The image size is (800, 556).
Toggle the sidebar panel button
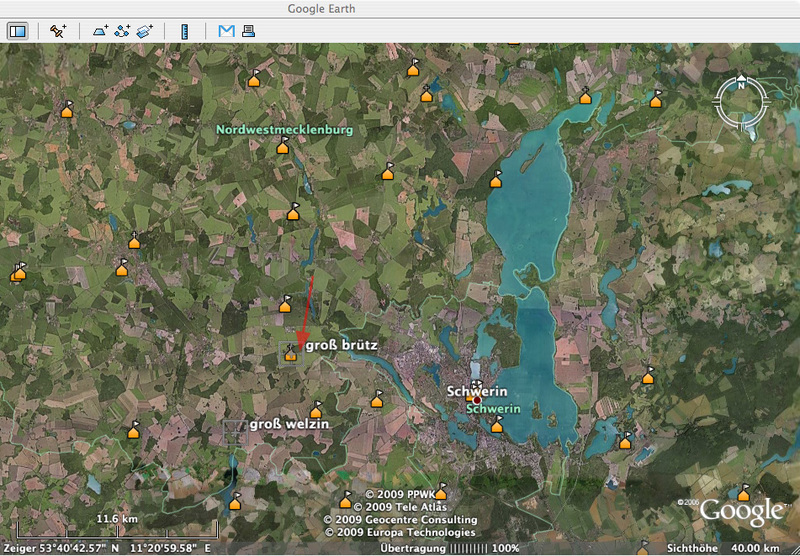18,31
